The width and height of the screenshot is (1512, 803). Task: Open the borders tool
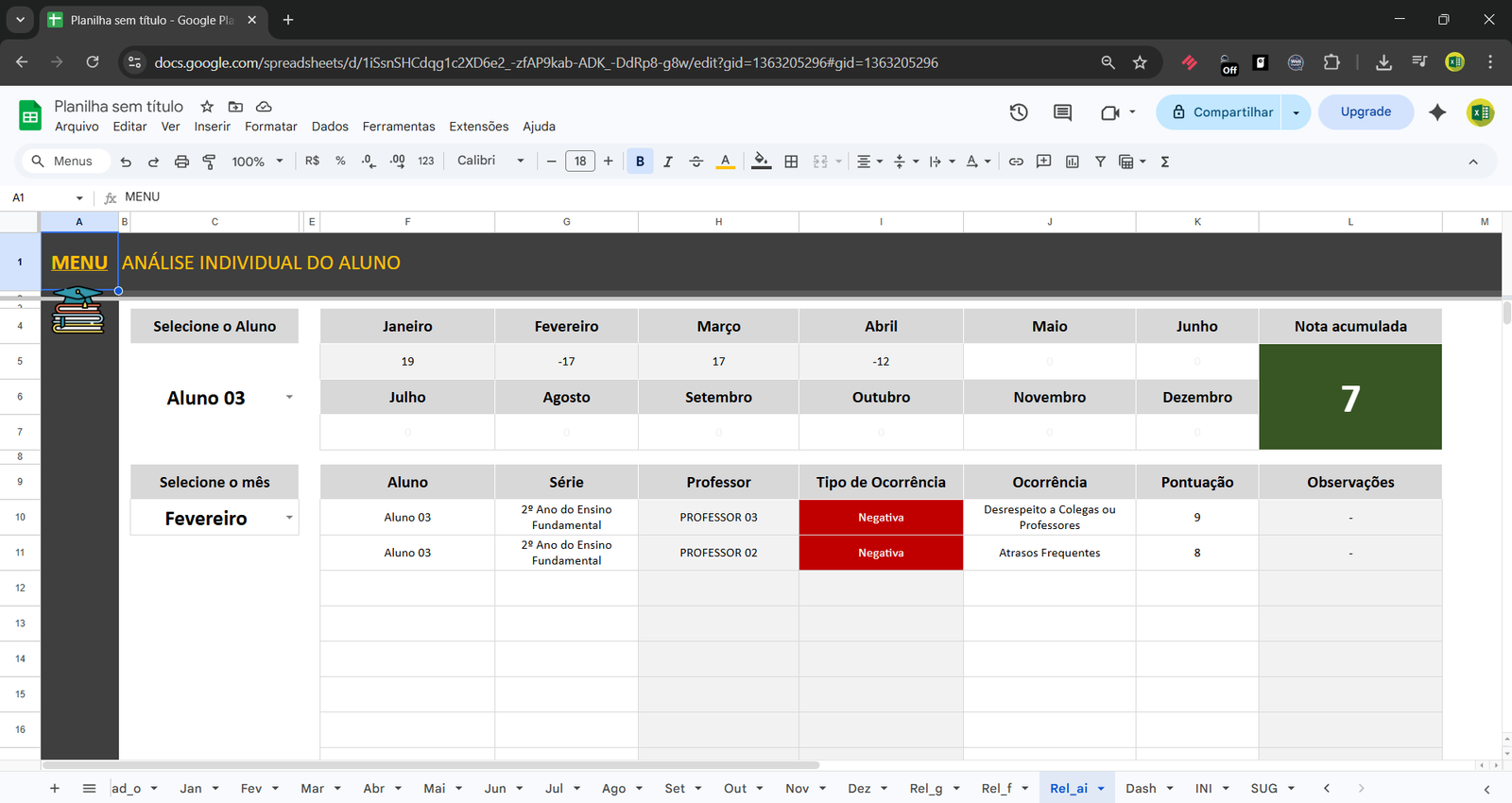[791, 162]
